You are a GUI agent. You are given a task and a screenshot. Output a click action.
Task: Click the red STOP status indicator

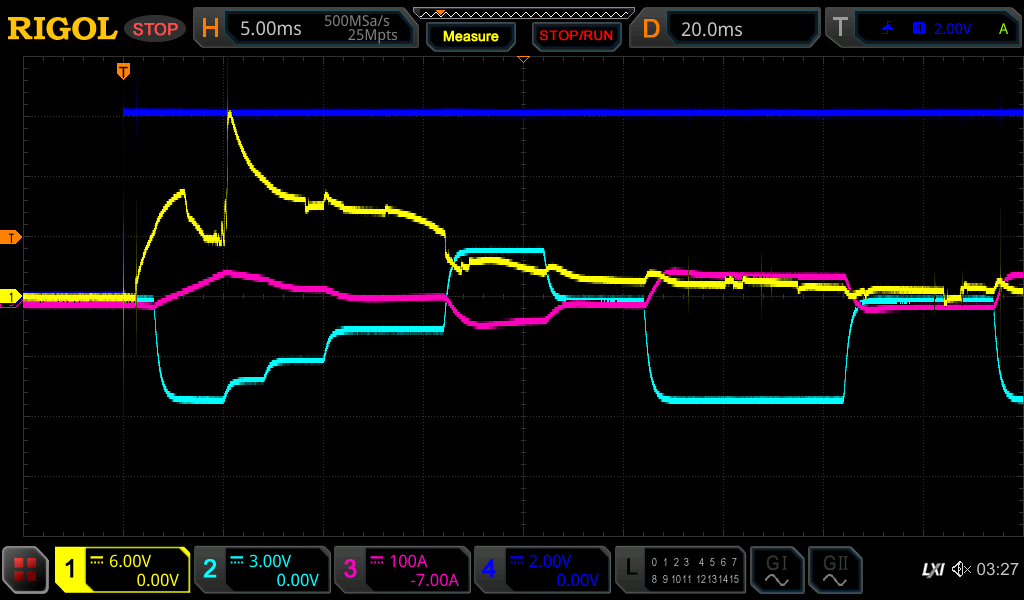(x=155, y=29)
